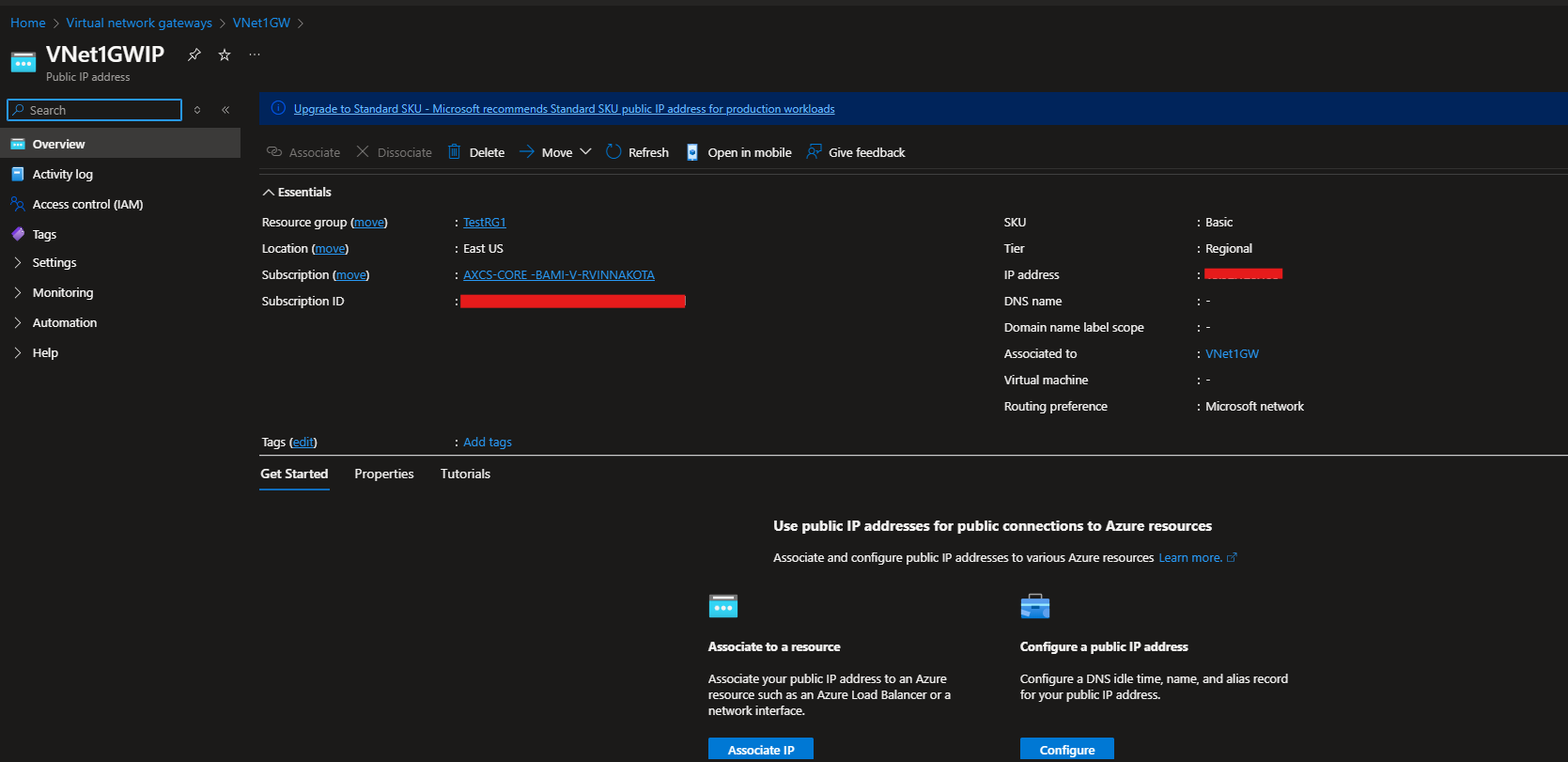Open the AXCS-CORE subscription link
The height and width of the screenshot is (762, 1568).
coord(559,275)
